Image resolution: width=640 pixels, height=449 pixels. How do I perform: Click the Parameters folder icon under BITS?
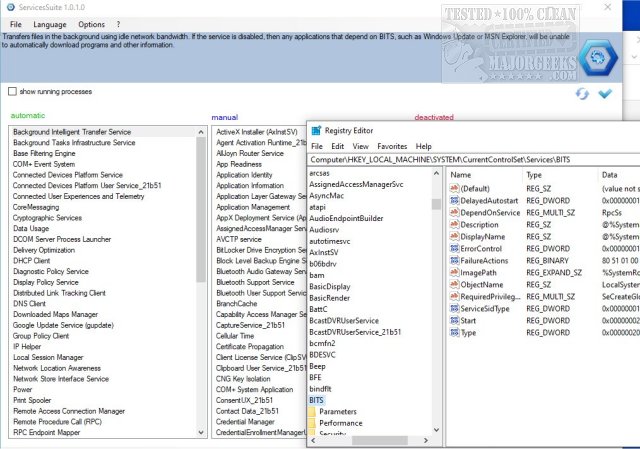[x=312, y=411]
